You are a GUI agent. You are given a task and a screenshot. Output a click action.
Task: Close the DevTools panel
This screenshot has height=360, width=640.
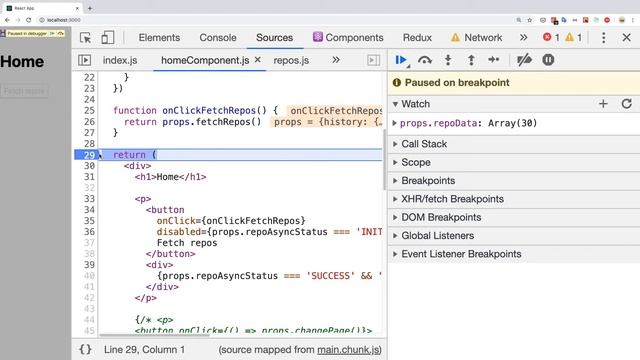627,38
